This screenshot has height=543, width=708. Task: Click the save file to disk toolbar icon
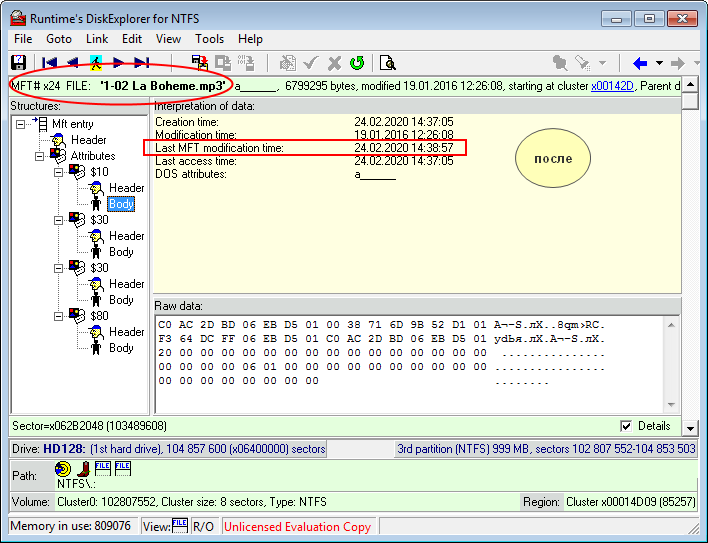click(x=200, y=63)
